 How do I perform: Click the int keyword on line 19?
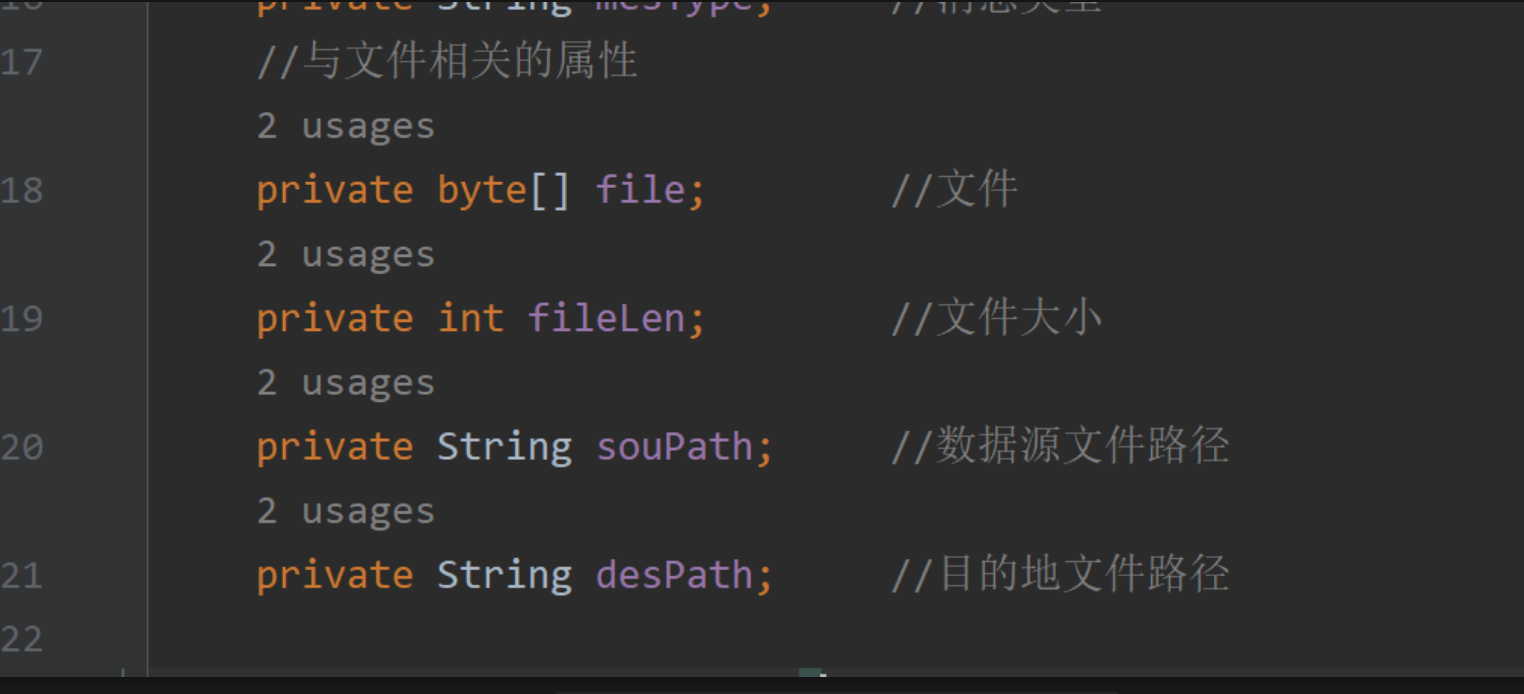click(470, 318)
